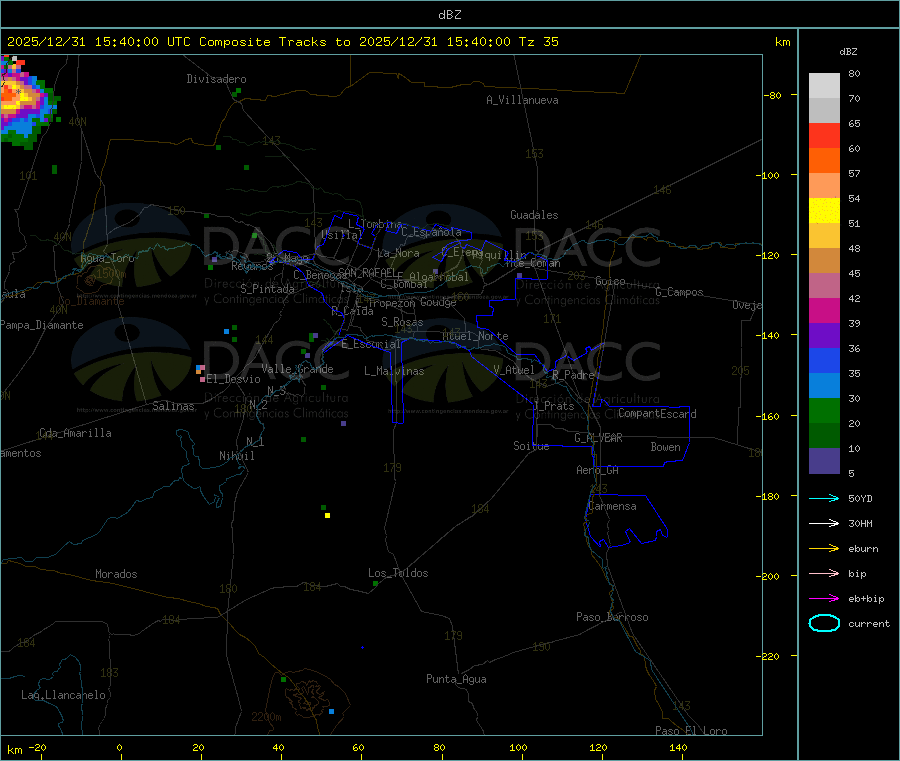Click the timestamp header text line
The image size is (900, 761).
(282, 42)
